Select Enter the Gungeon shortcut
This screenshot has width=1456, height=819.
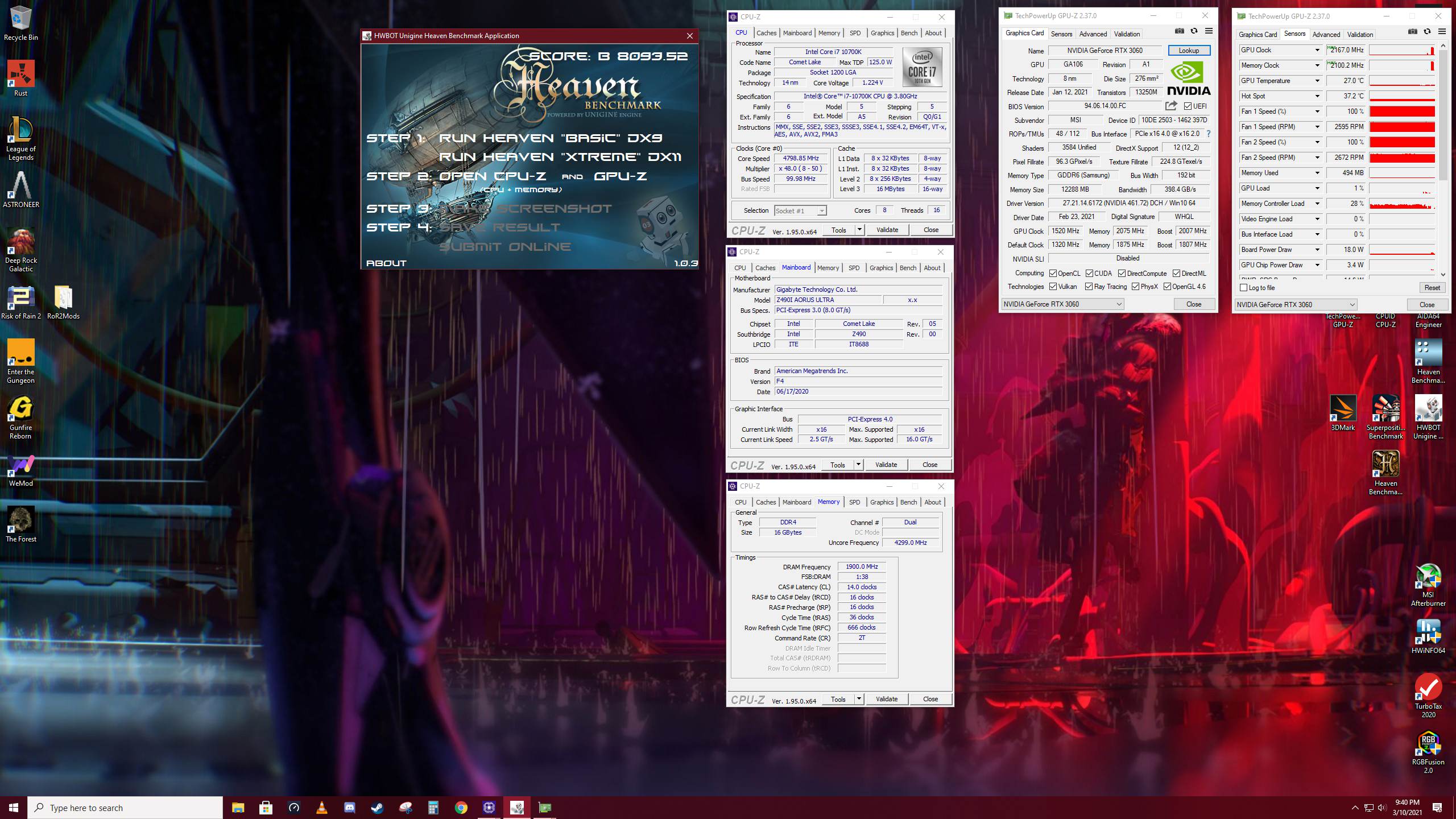click(20, 361)
